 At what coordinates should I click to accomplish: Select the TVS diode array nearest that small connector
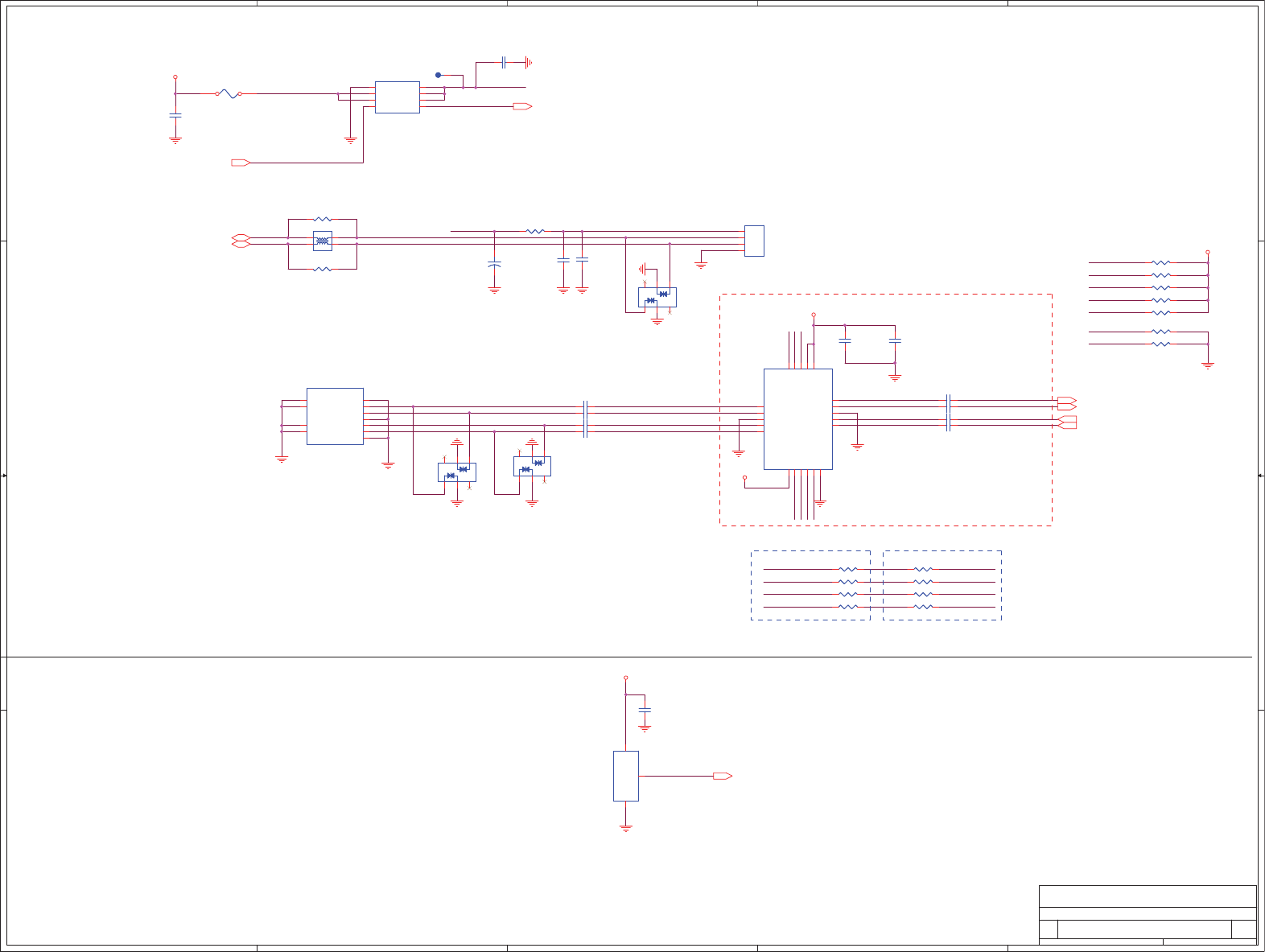click(x=657, y=297)
